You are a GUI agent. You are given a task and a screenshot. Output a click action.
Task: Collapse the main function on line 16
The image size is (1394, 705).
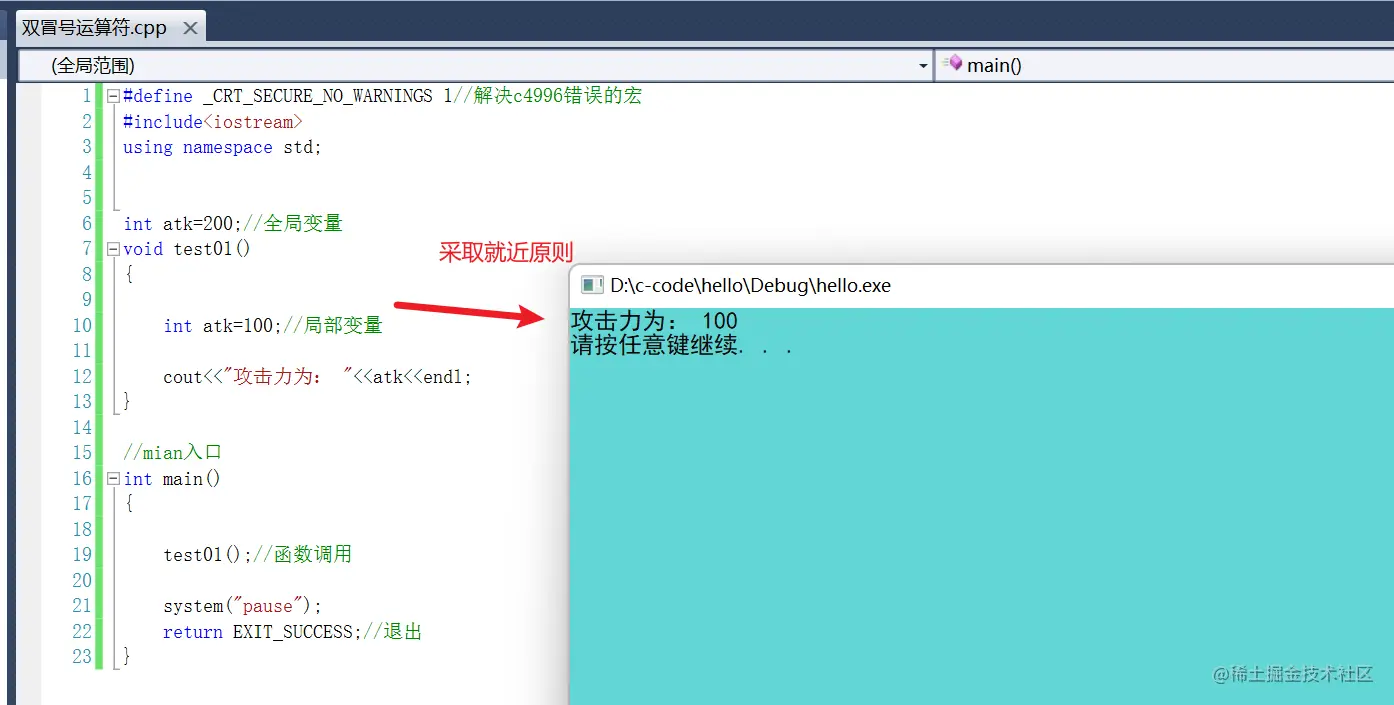tap(113, 479)
